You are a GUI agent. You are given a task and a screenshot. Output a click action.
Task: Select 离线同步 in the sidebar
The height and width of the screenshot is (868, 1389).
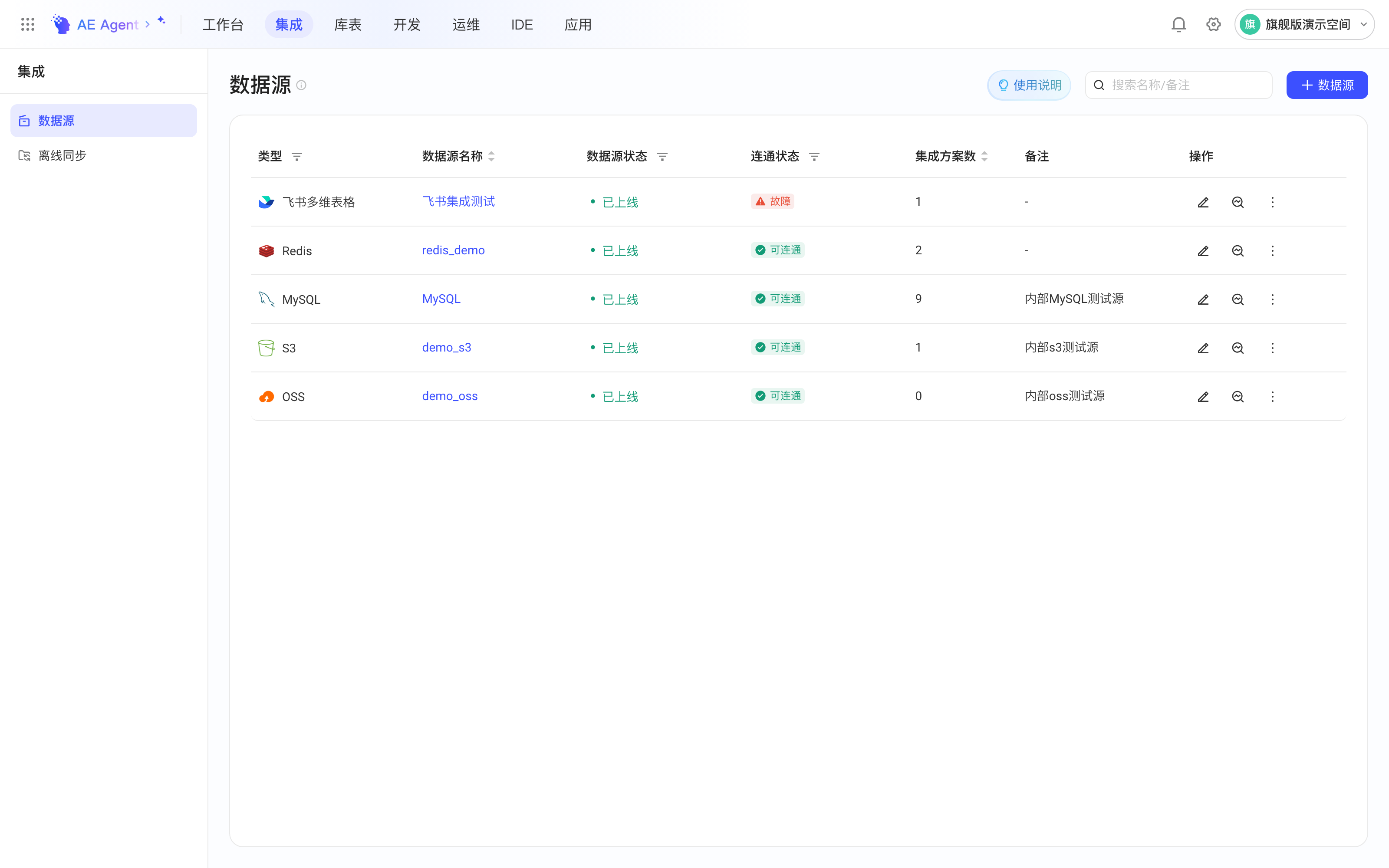(103, 155)
